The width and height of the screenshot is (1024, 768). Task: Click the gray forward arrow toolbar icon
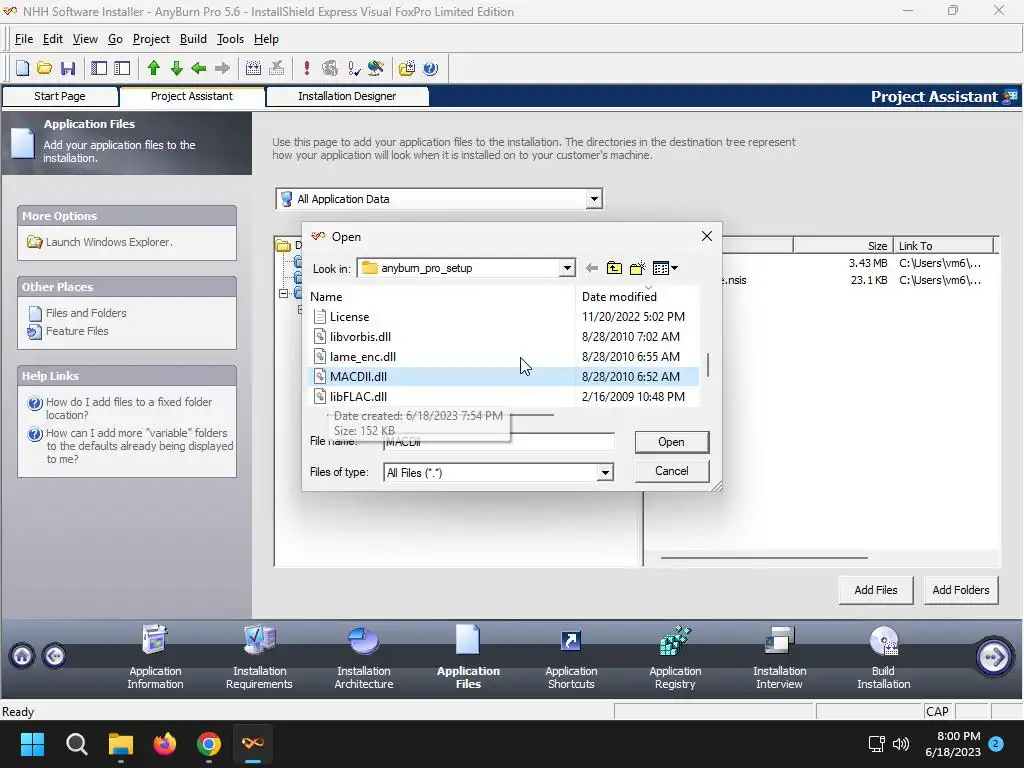pos(222,68)
